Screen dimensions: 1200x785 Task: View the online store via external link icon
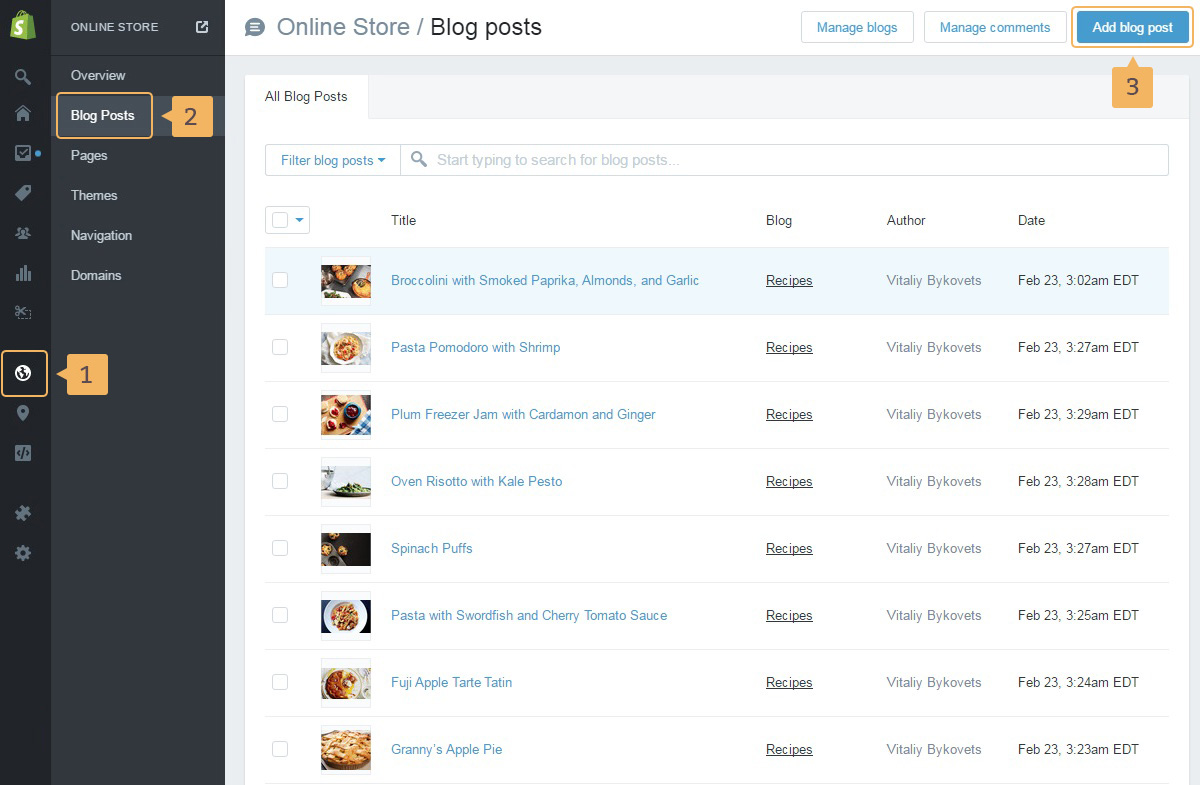pyautogui.click(x=202, y=27)
